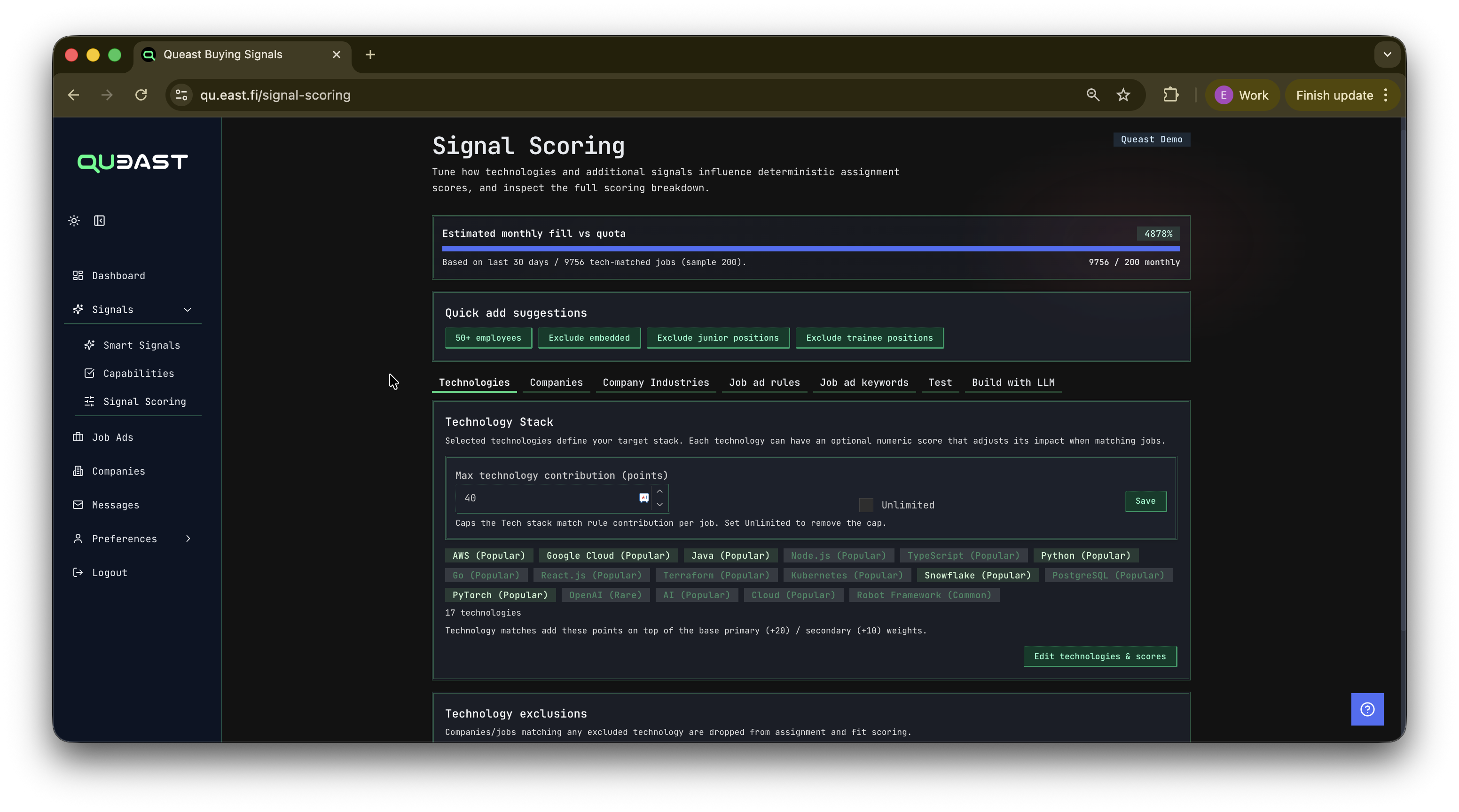Enable the Unlimited checkbox
1459x812 pixels.
click(865, 505)
